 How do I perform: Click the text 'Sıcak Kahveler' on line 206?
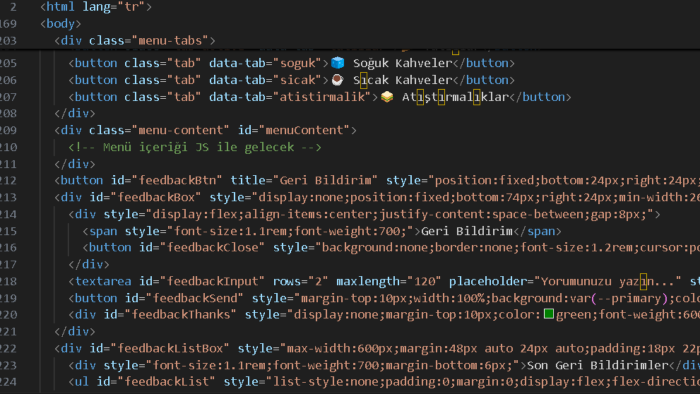(x=403, y=80)
